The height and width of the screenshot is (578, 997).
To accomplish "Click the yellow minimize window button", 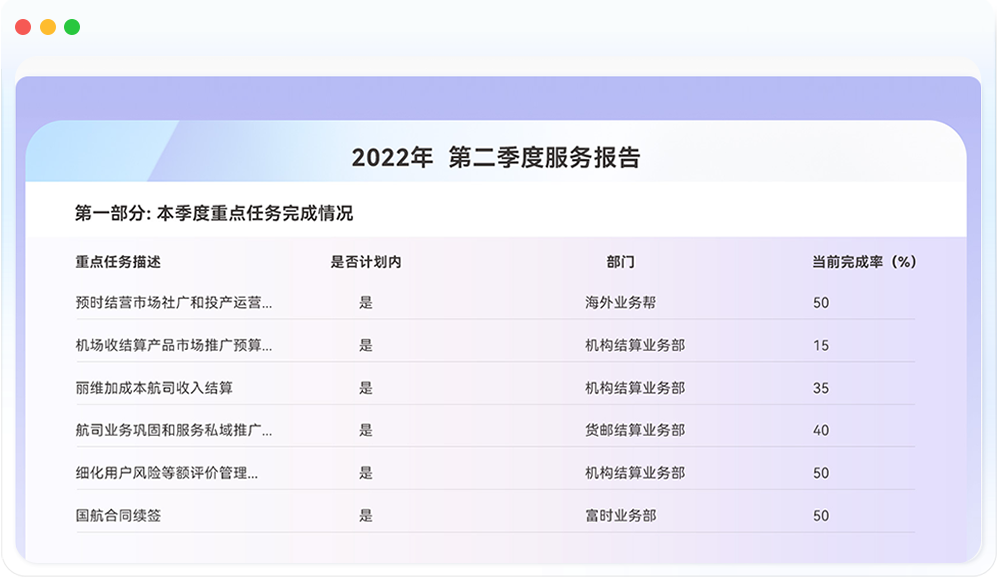I will pyautogui.click(x=47, y=27).
